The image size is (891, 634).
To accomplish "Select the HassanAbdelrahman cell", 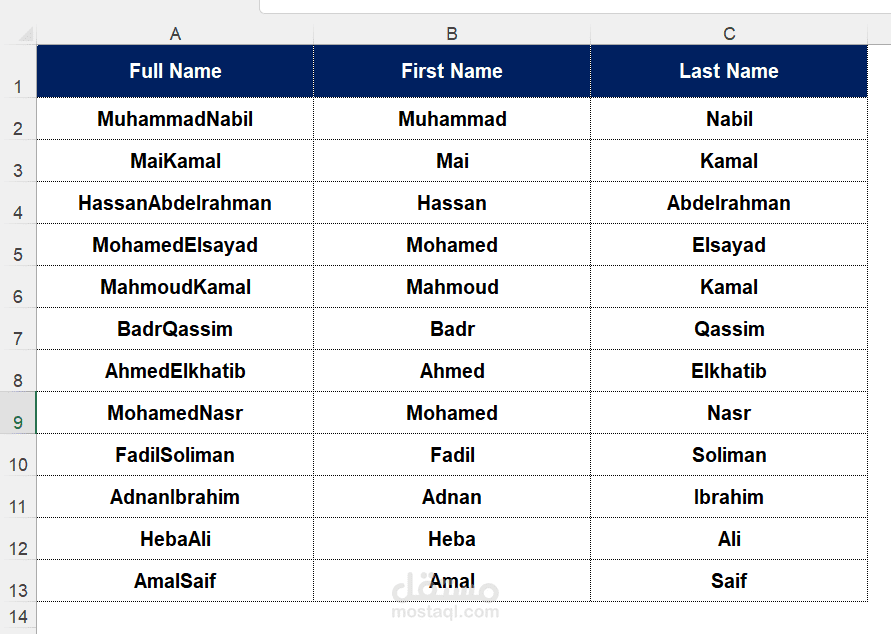I will [x=175, y=203].
